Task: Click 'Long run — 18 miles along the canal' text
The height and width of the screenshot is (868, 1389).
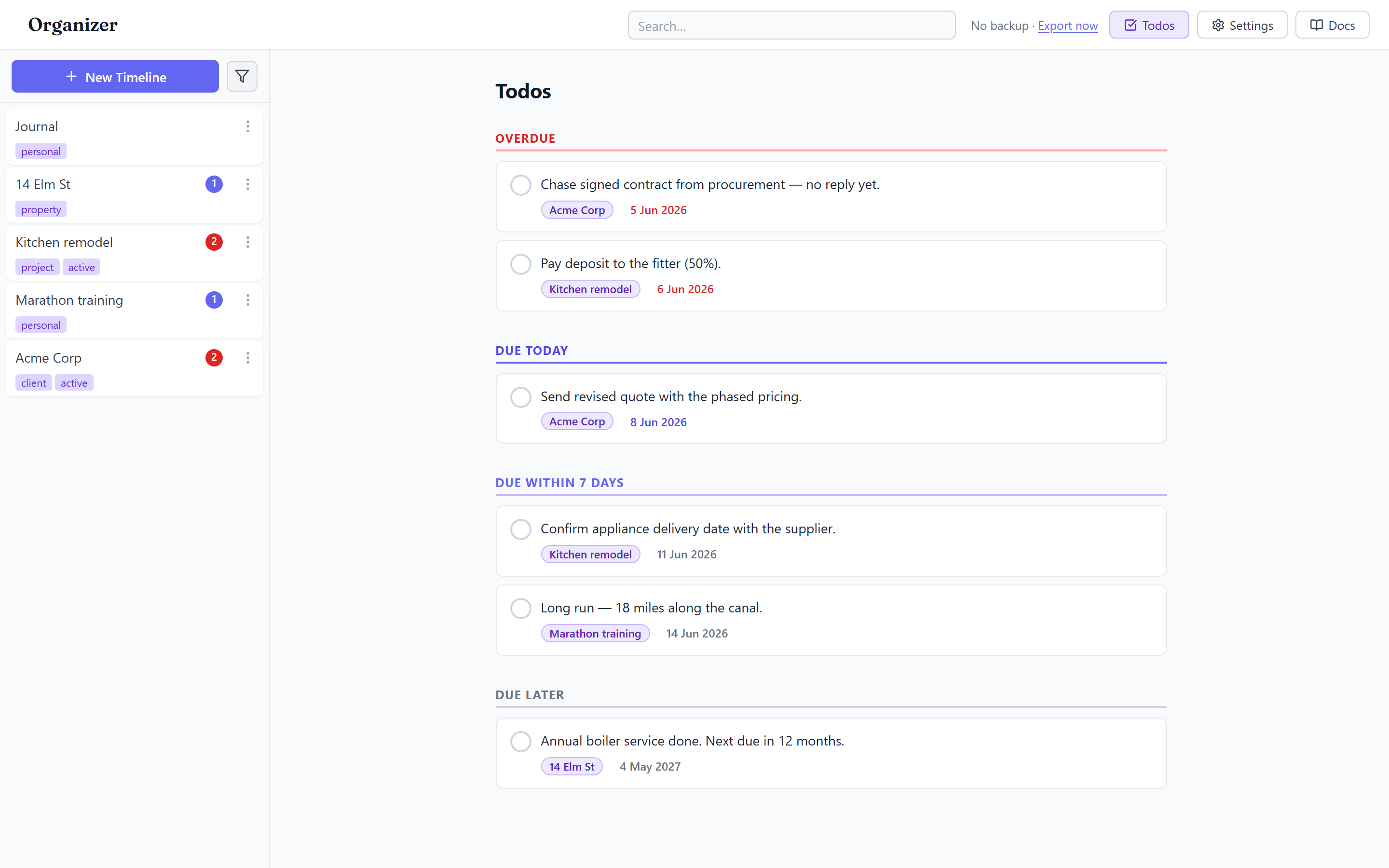Action: tap(652, 608)
